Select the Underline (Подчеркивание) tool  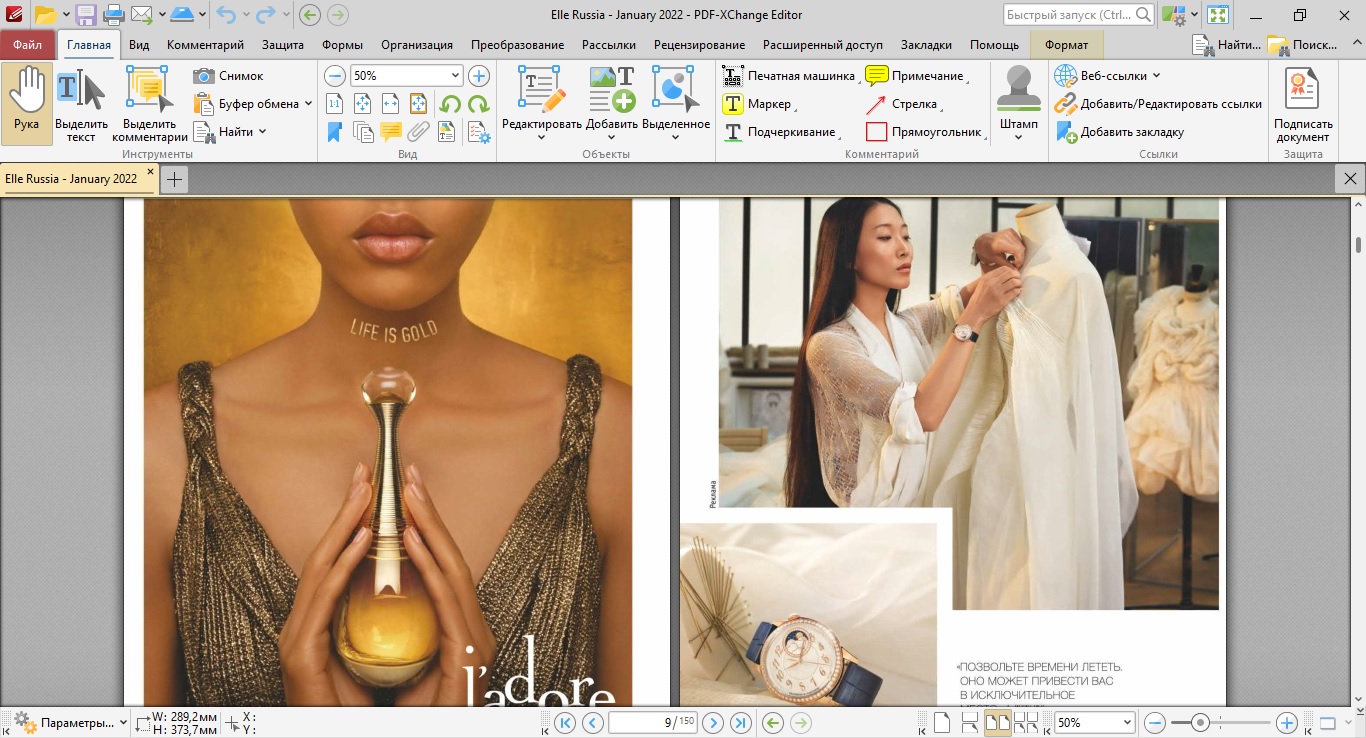point(780,132)
